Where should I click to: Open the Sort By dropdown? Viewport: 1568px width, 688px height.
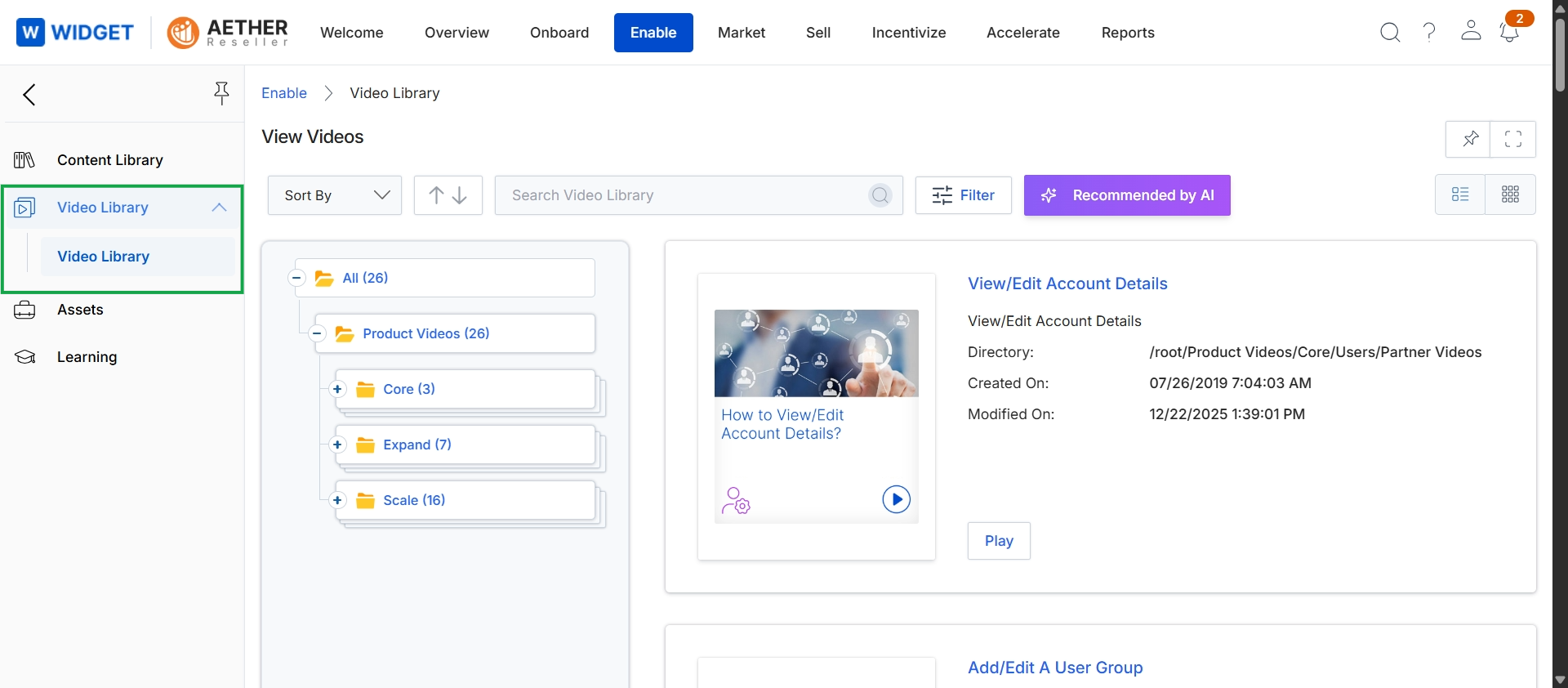coord(335,195)
